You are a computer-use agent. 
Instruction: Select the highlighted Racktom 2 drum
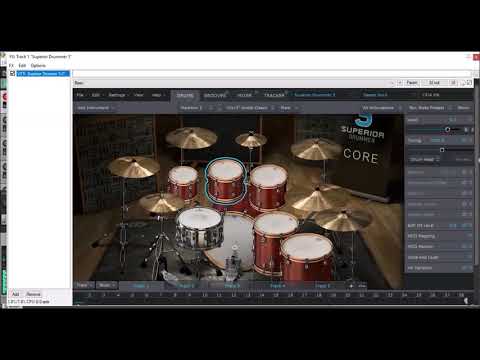(x=226, y=180)
